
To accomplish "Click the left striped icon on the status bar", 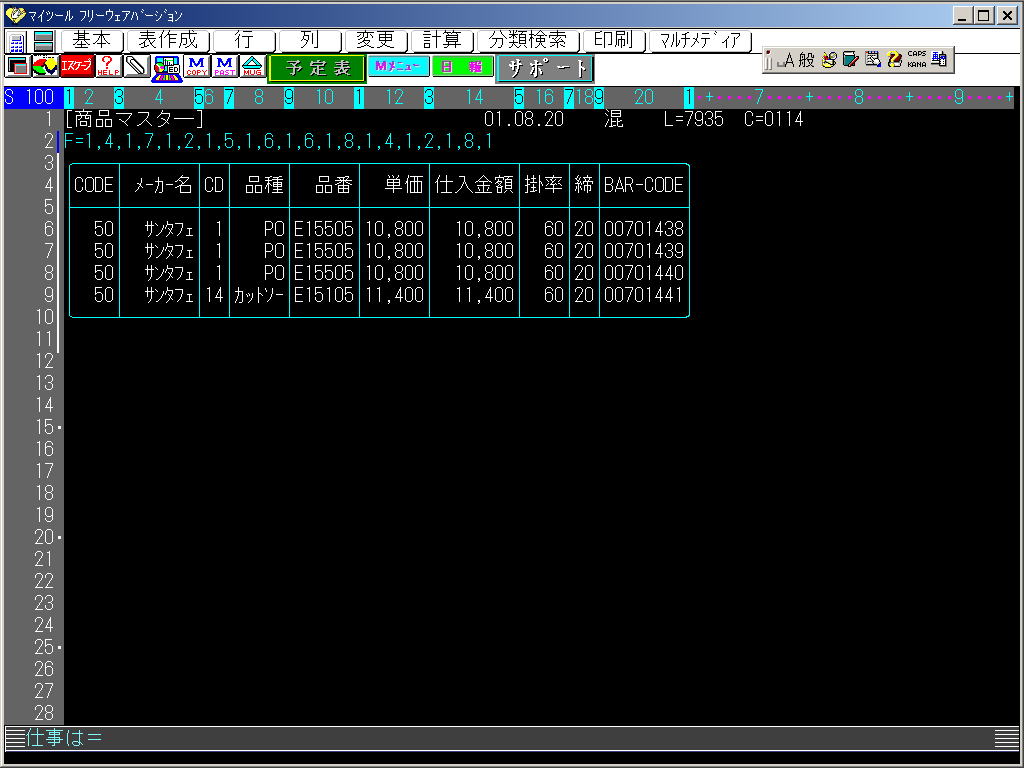I will click(14, 738).
